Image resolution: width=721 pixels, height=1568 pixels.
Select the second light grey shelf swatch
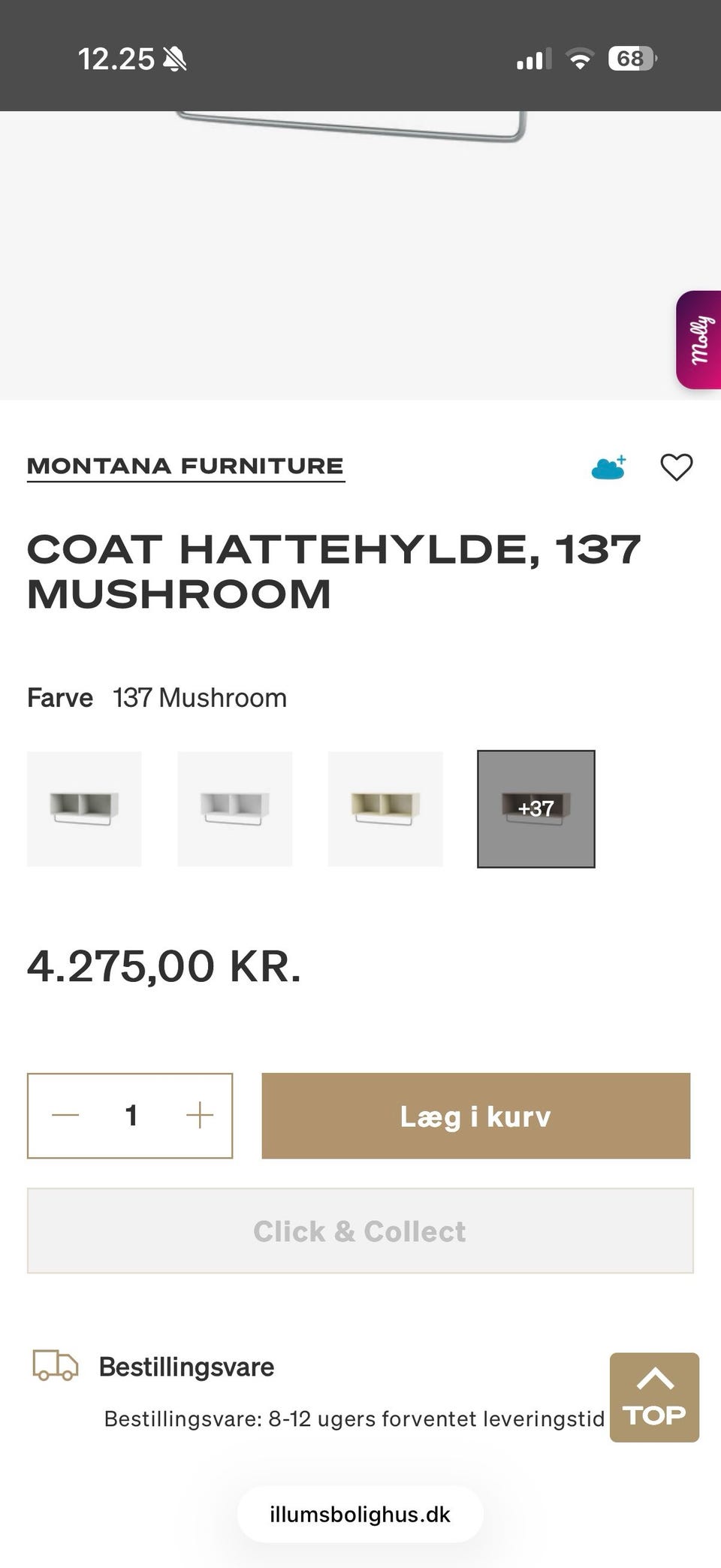[234, 808]
